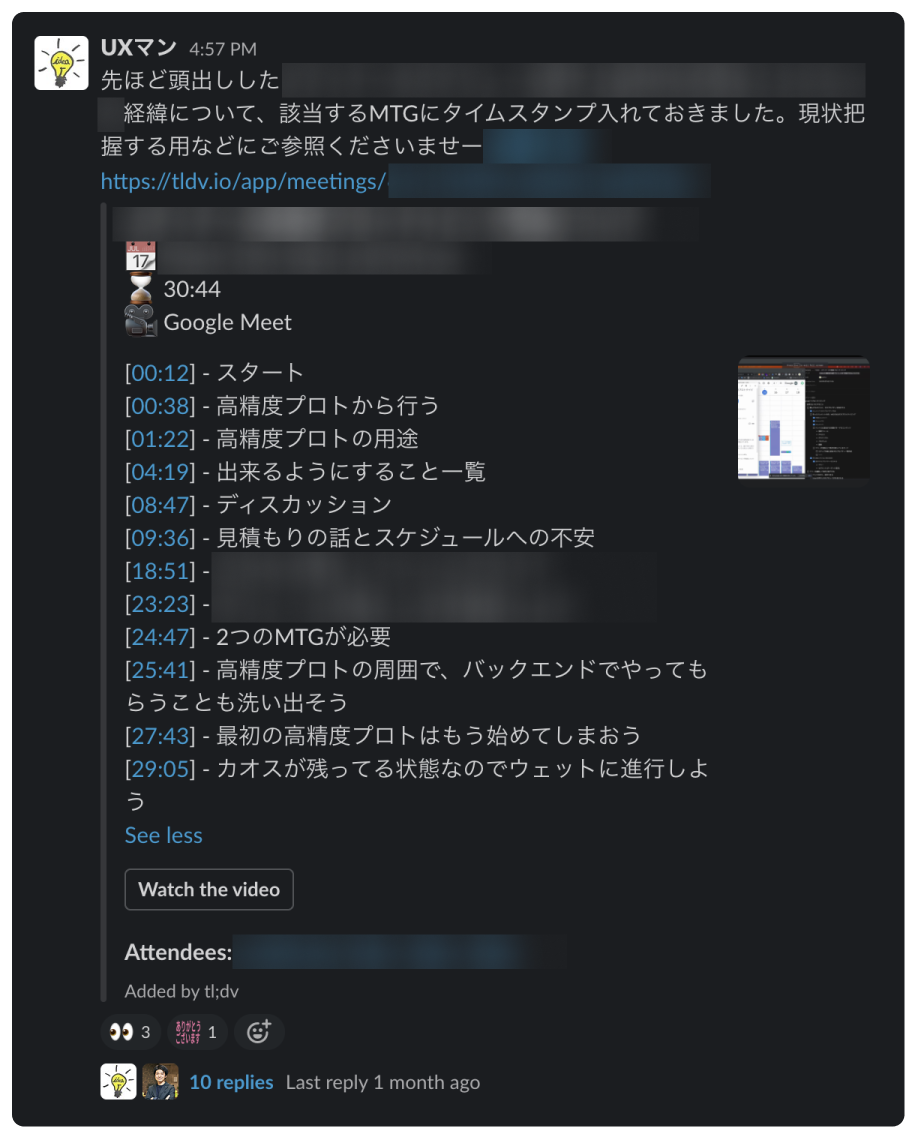Collapse the preview with See less
Screen dimensions: 917x1139
pos(163,835)
